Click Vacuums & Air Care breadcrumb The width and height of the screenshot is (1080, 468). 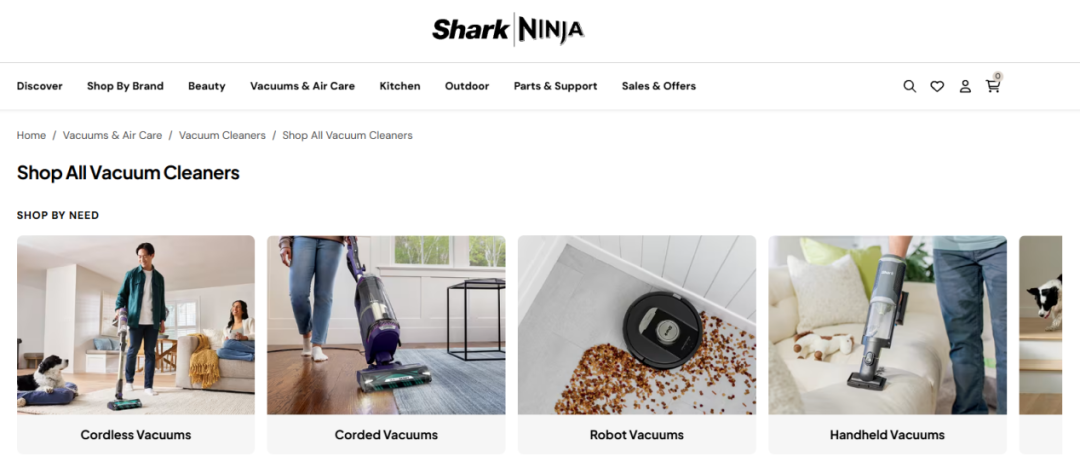click(x=112, y=135)
